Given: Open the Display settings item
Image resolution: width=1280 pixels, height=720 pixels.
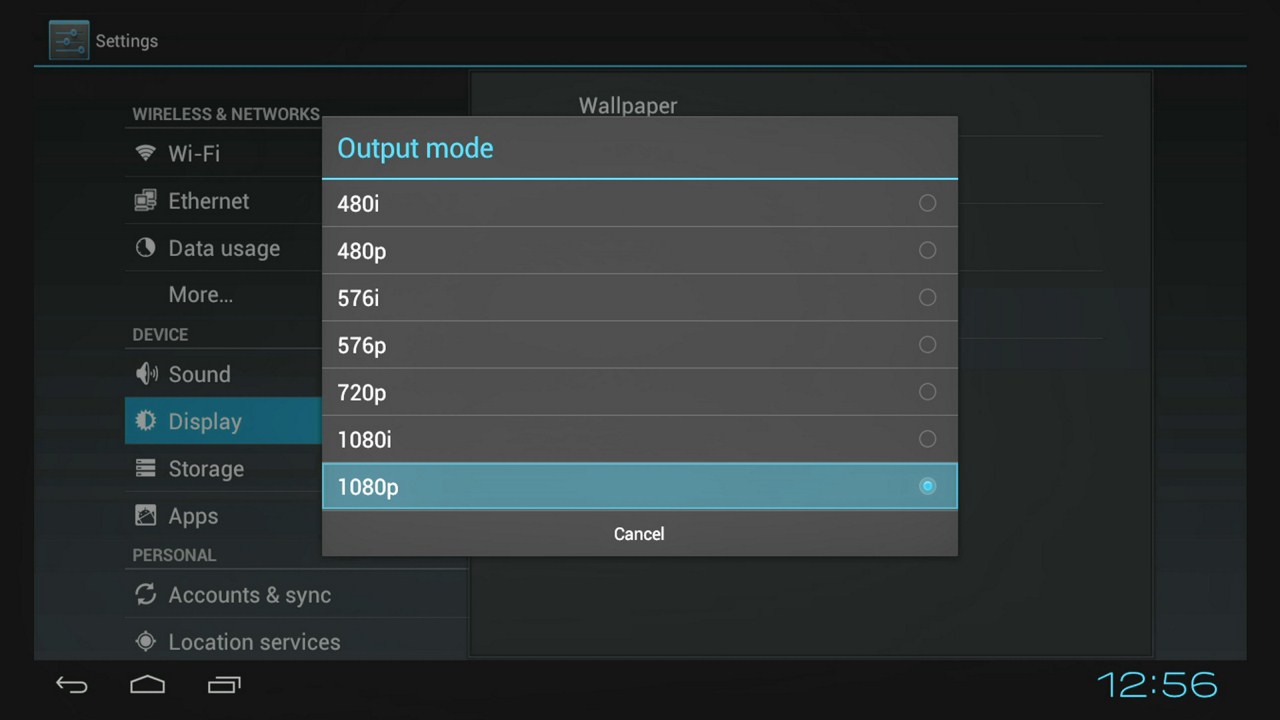Looking at the screenshot, I should tap(224, 421).
